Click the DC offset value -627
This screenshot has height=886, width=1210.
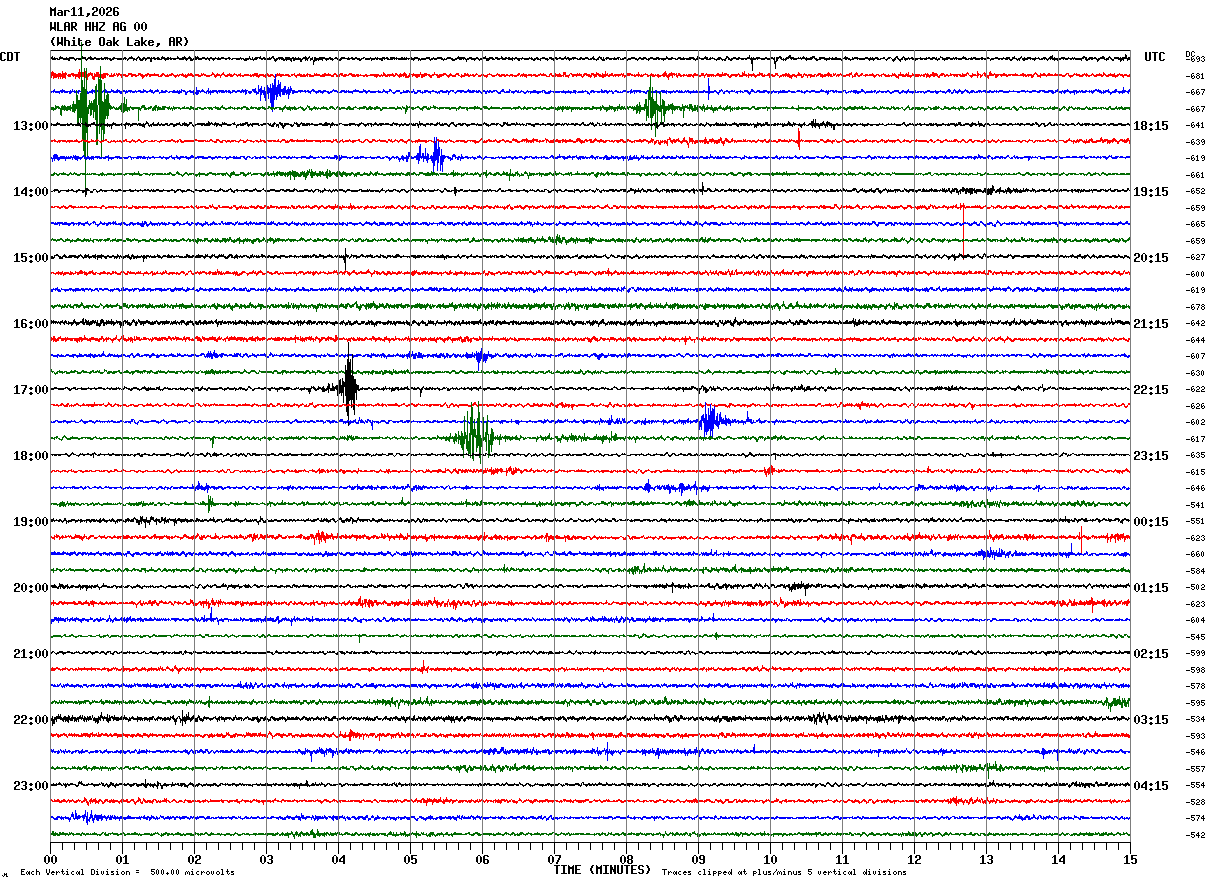(1195, 258)
